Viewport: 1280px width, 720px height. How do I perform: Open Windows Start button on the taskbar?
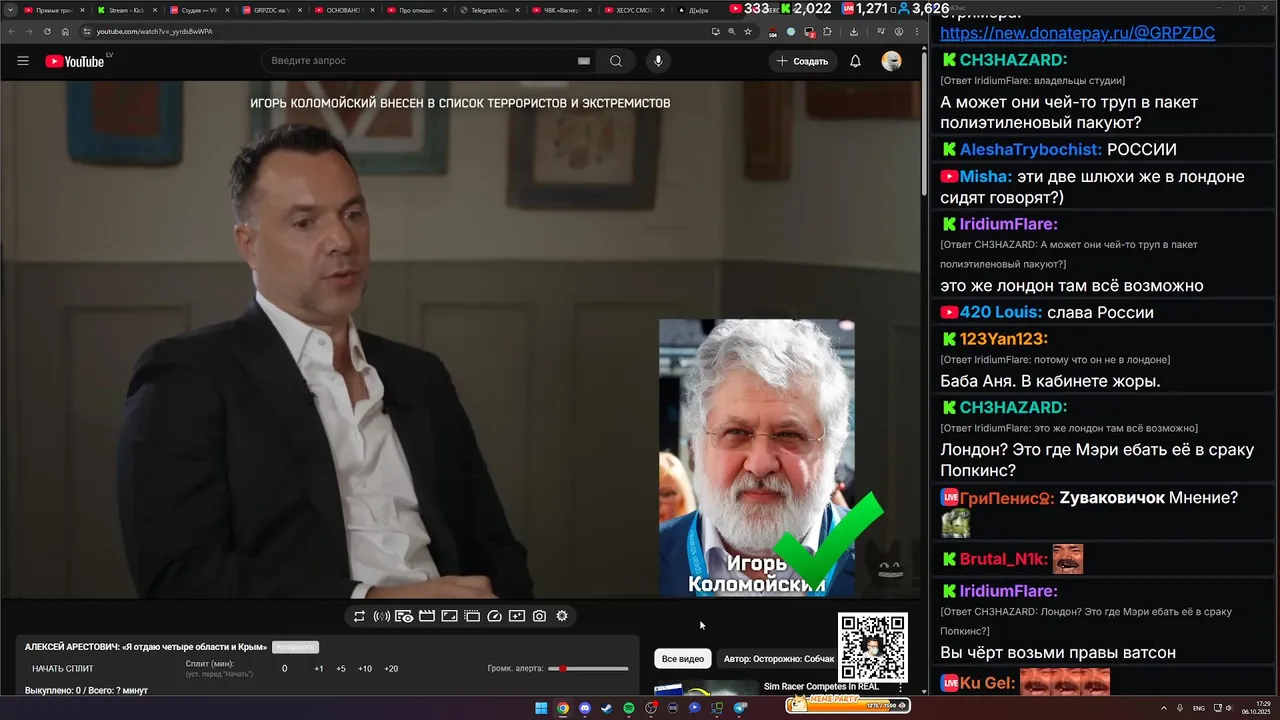click(541, 708)
